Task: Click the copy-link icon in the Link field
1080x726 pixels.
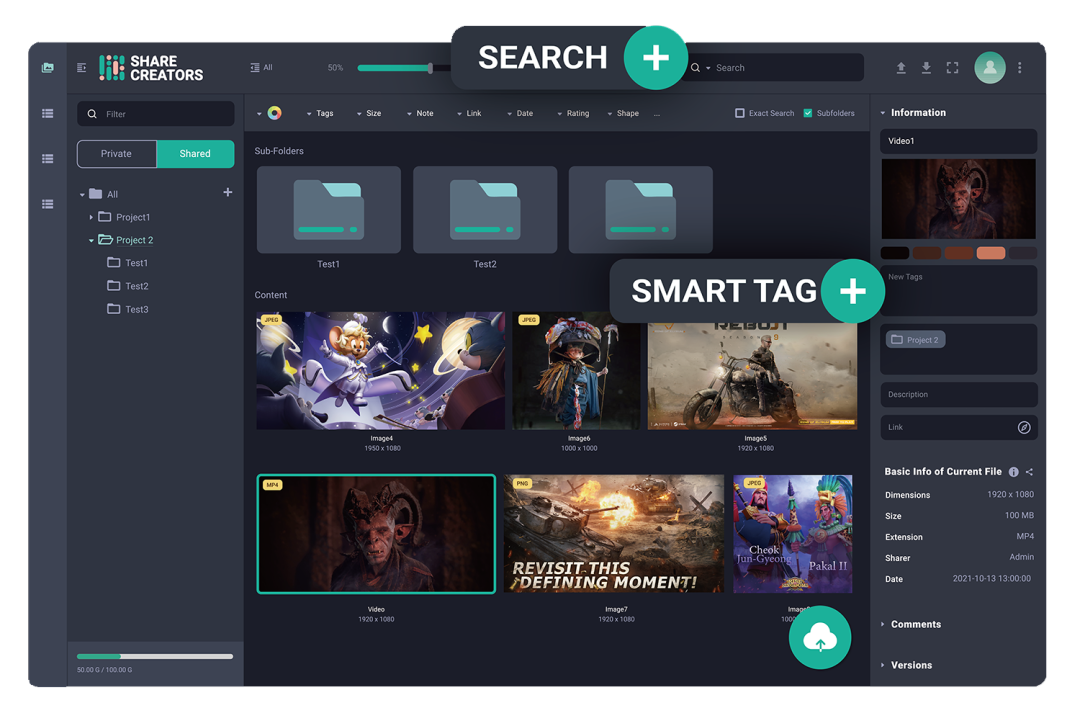Action: click(x=1024, y=427)
